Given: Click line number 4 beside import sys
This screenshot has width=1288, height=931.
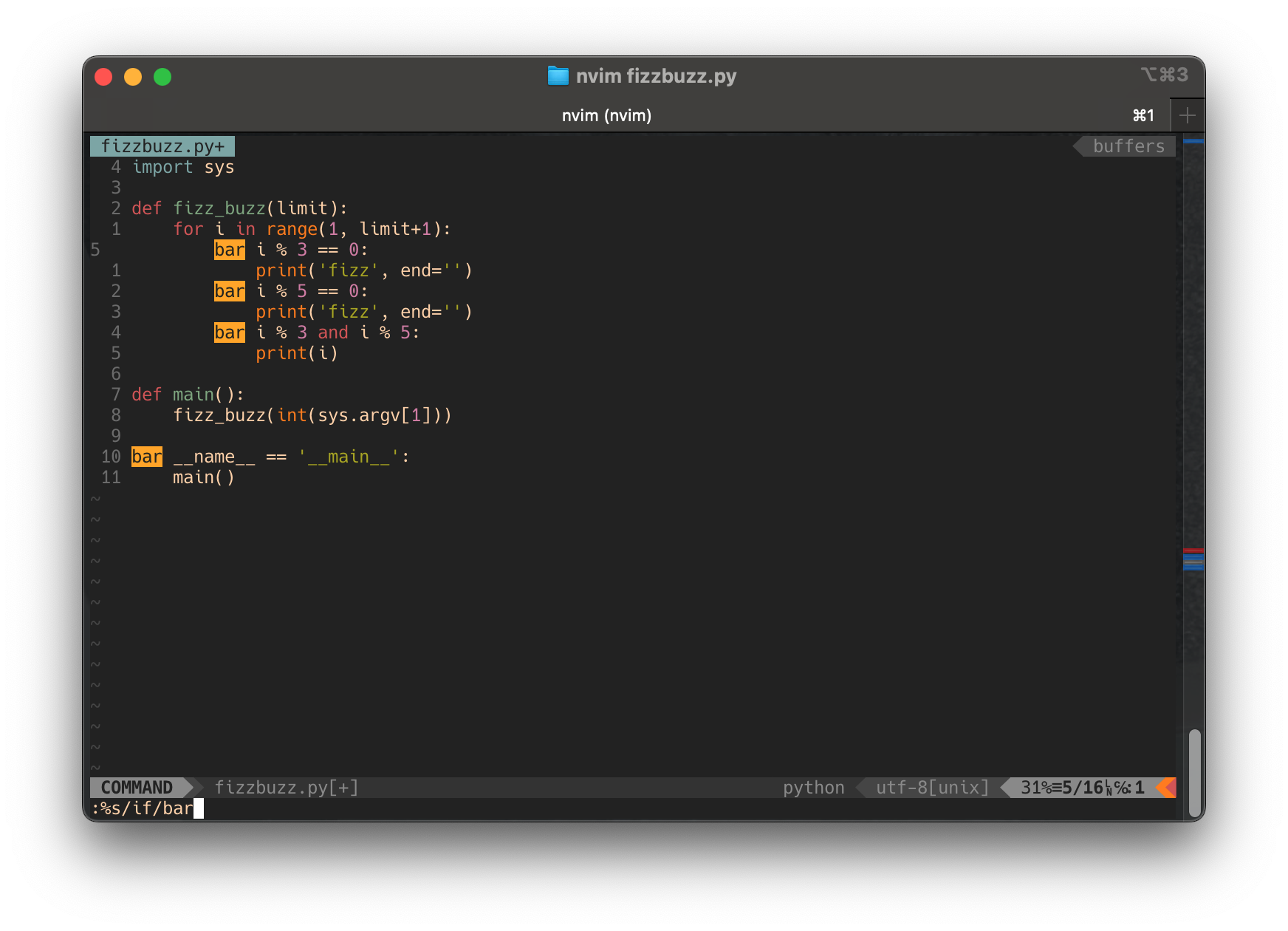Looking at the screenshot, I should pyautogui.click(x=115, y=167).
